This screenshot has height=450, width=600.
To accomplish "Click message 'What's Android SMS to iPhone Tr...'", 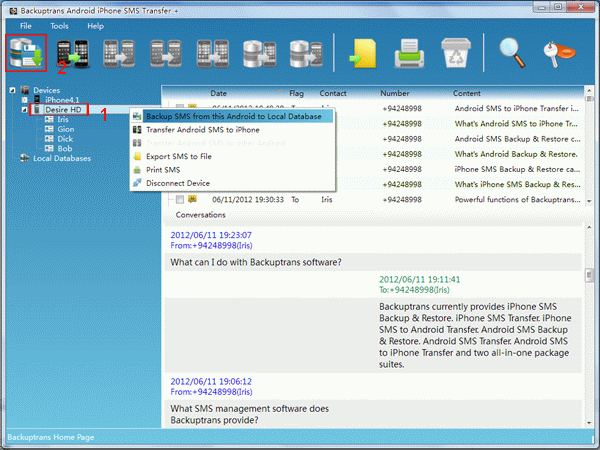I will [516, 124].
